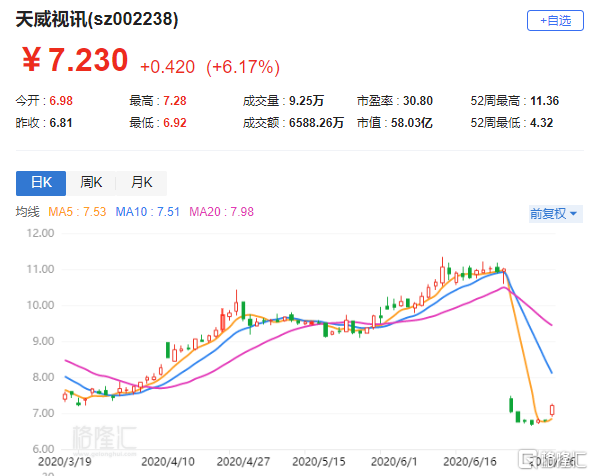Select the MA10 : 7.51 indicator label

click(147, 212)
